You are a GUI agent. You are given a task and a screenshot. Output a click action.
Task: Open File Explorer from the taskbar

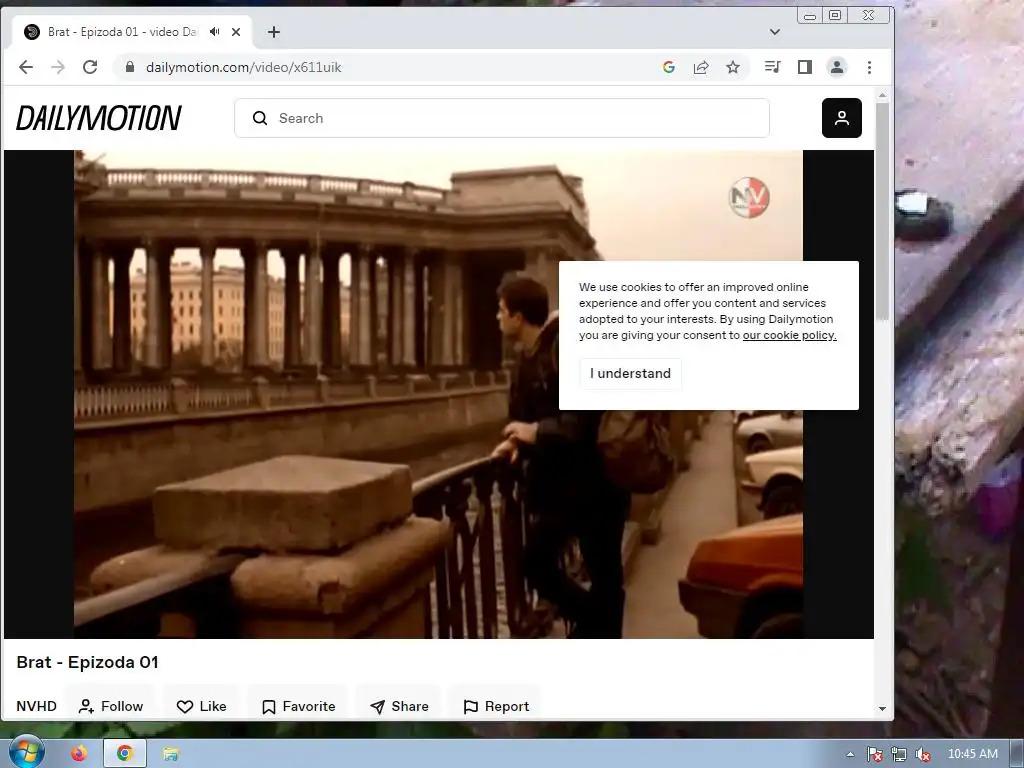click(171, 754)
